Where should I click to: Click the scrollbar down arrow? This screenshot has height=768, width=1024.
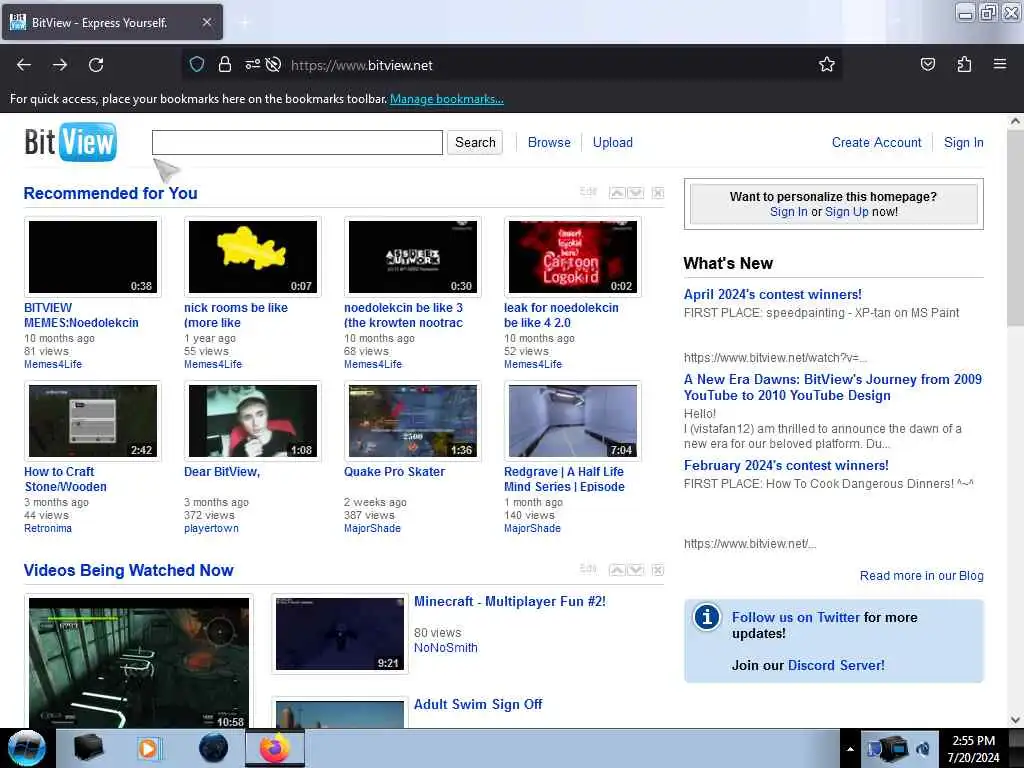pos(1016,720)
